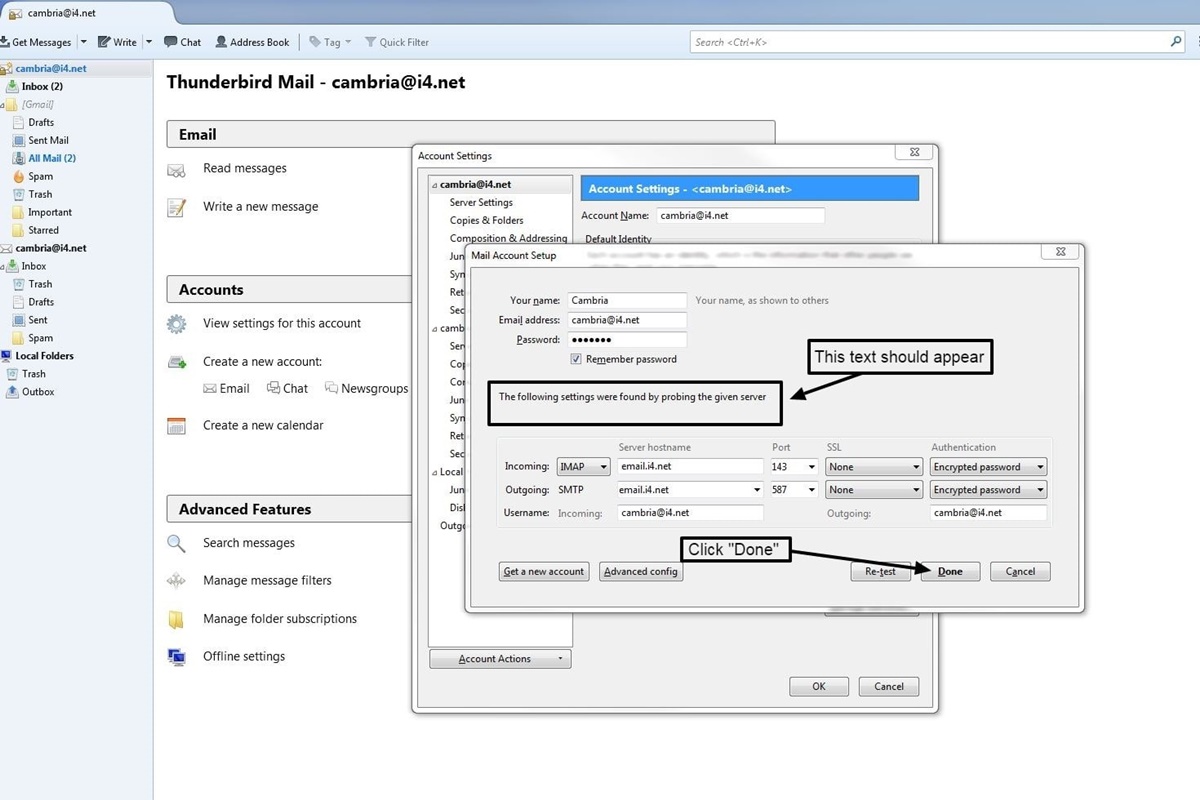This screenshot has height=800, width=1200.
Task: Click the Account Name field
Action: pos(740,215)
